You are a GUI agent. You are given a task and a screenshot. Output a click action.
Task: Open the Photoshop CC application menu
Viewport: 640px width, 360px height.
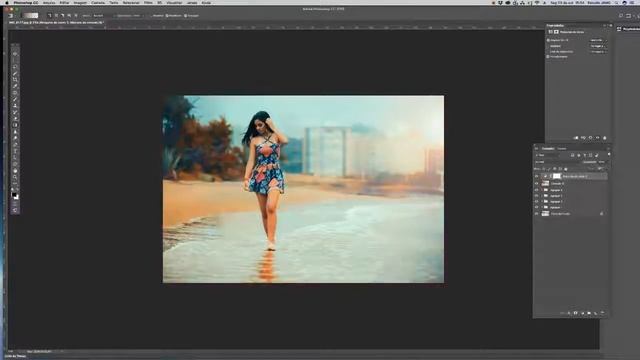(x=25, y=2)
